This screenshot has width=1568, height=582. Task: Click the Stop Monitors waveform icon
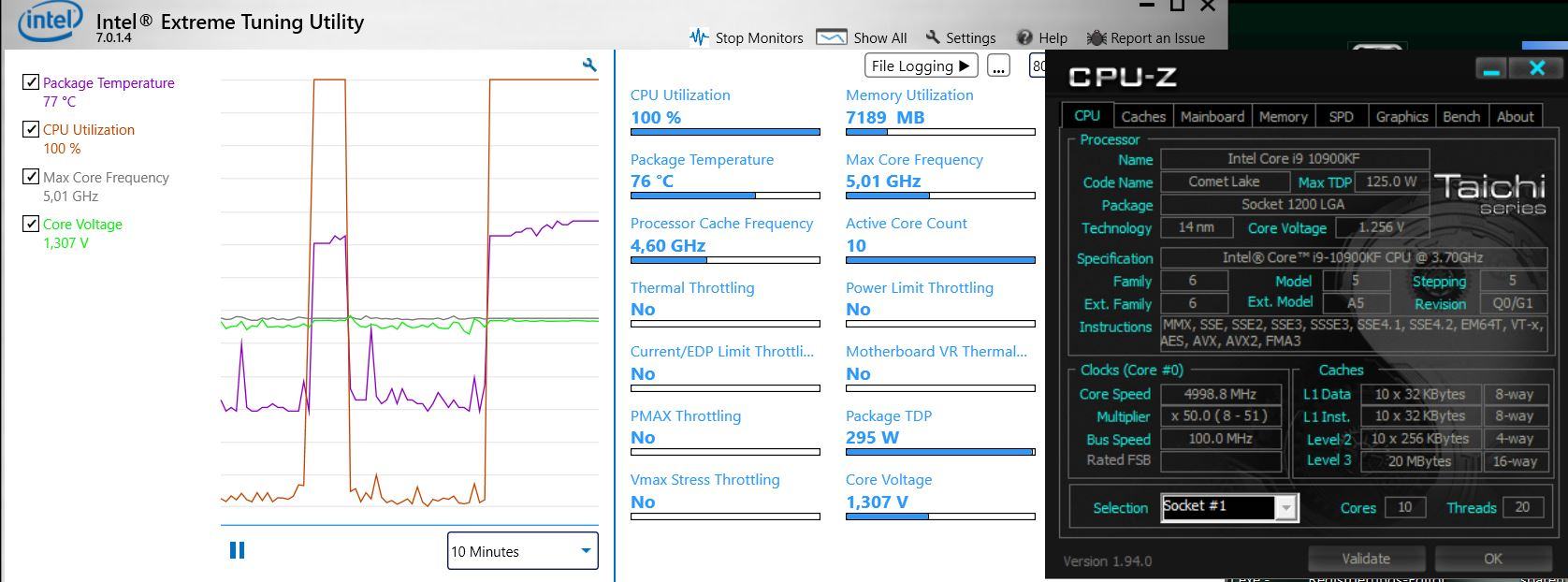click(x=699, y=37)
